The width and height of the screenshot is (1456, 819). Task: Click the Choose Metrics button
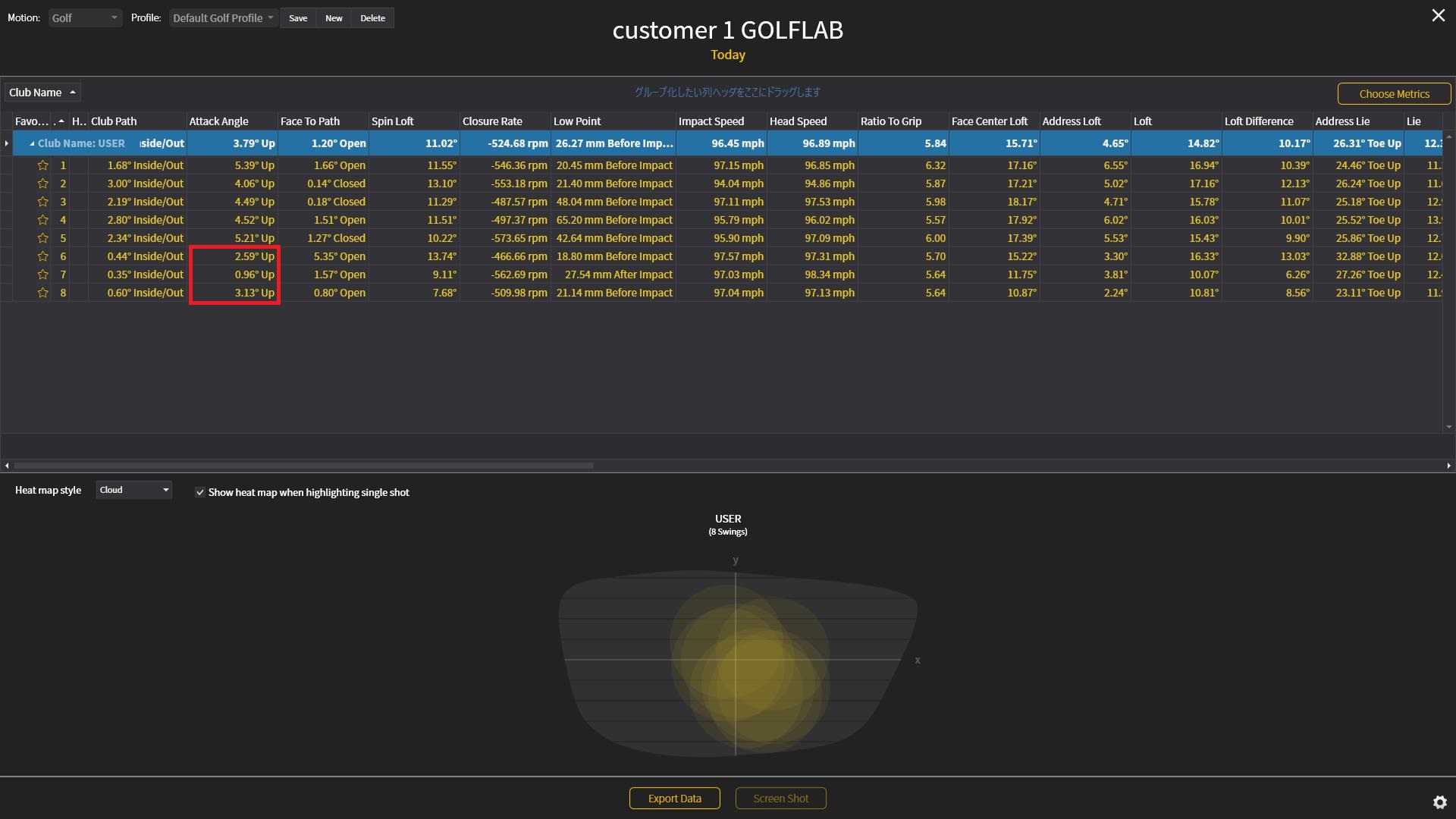click(1394, 93)
